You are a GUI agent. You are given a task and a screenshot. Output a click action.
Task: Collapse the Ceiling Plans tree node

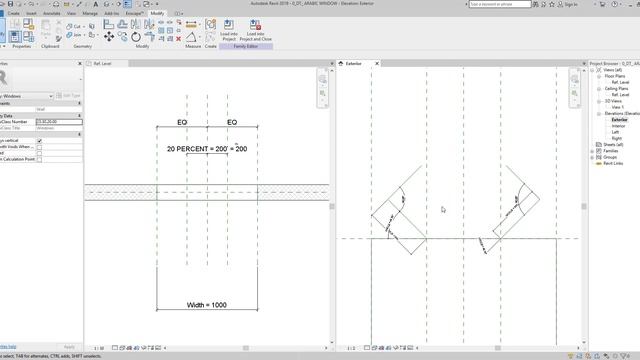pos(599,89)
